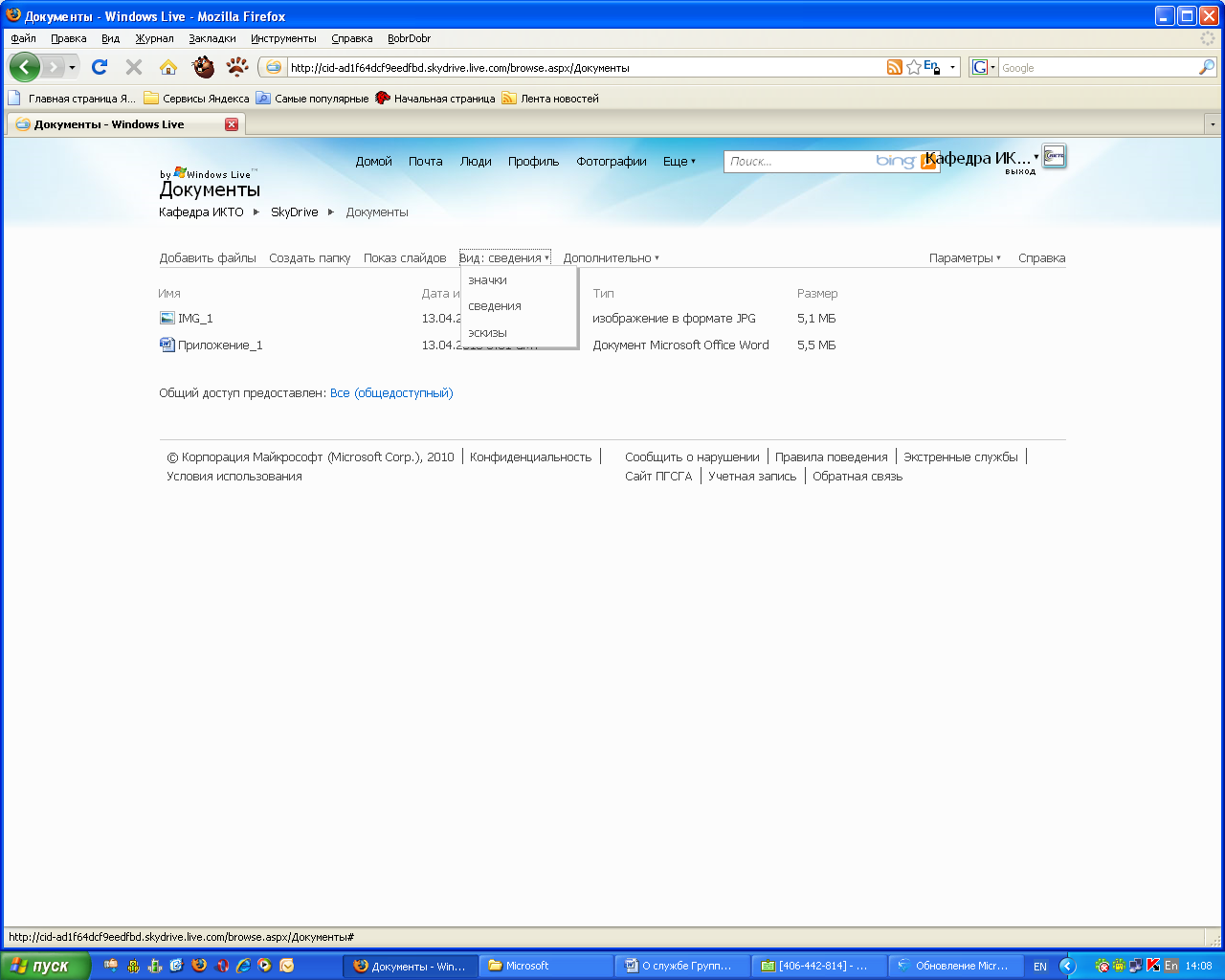The image size is (1225, 980).
Task: Click the Windows пуск Start button
Action: click(x=45, y=966)
